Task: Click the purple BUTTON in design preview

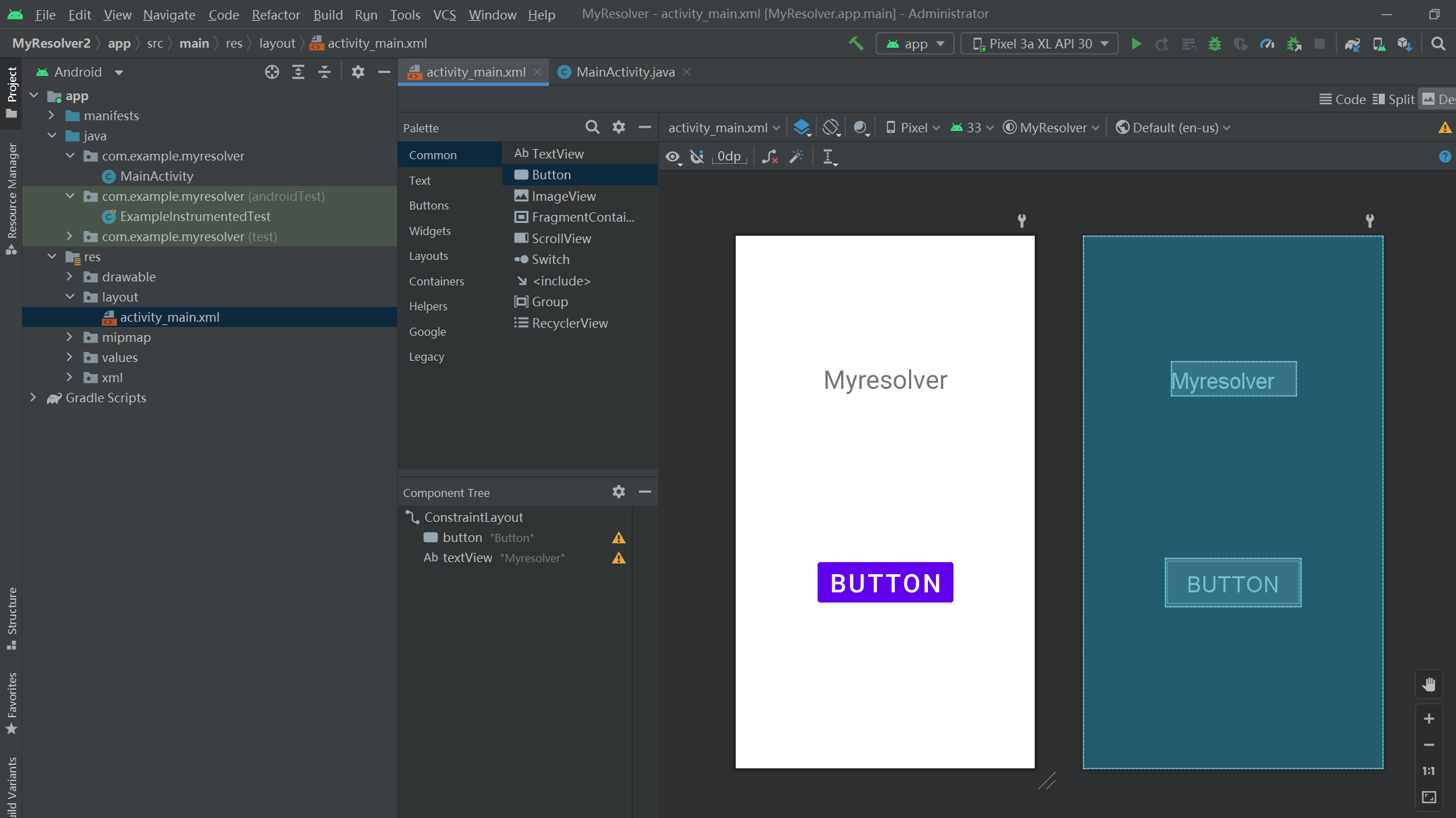Action: pos(885,583)
